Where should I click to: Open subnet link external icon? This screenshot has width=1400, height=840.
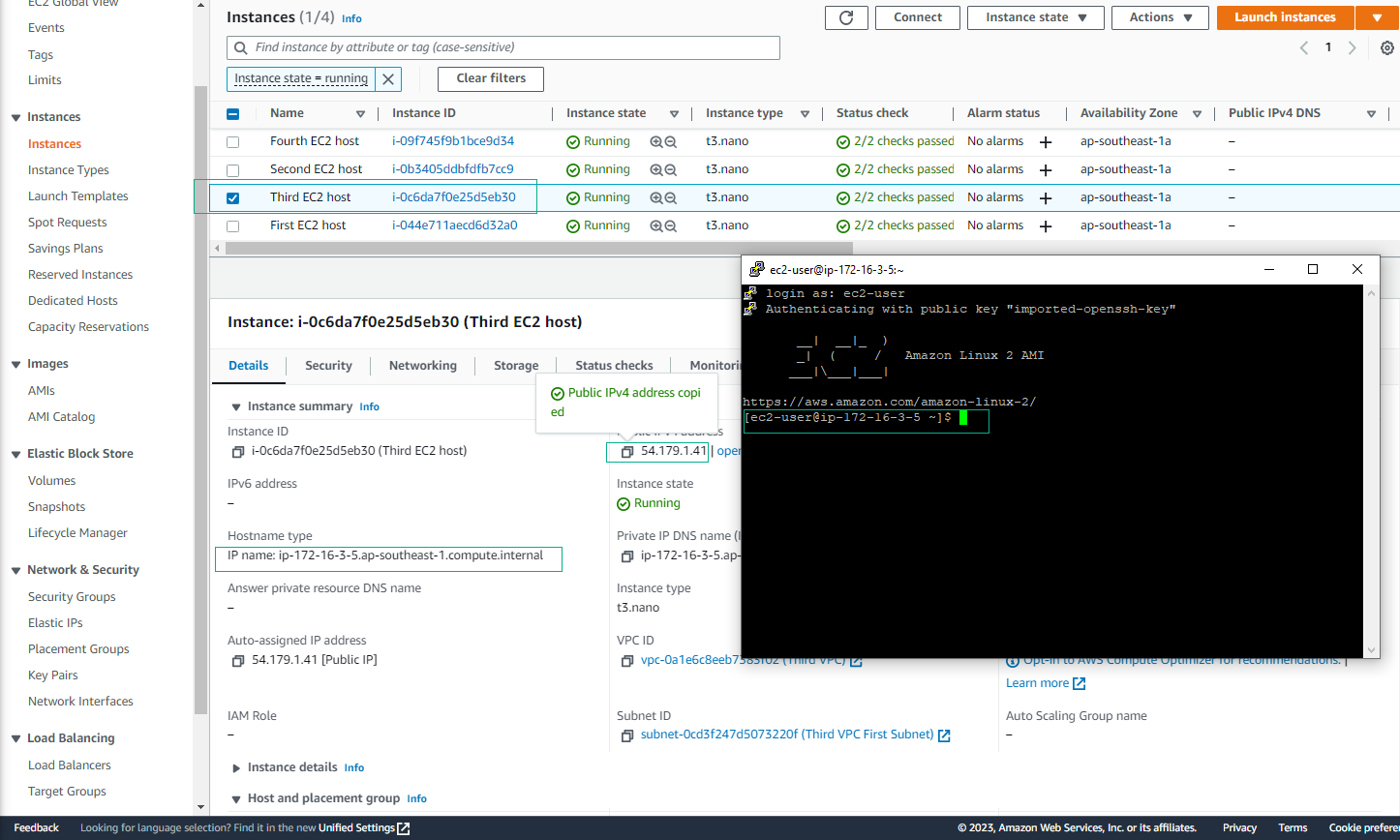pyautogui.click(x=944, y=735)
